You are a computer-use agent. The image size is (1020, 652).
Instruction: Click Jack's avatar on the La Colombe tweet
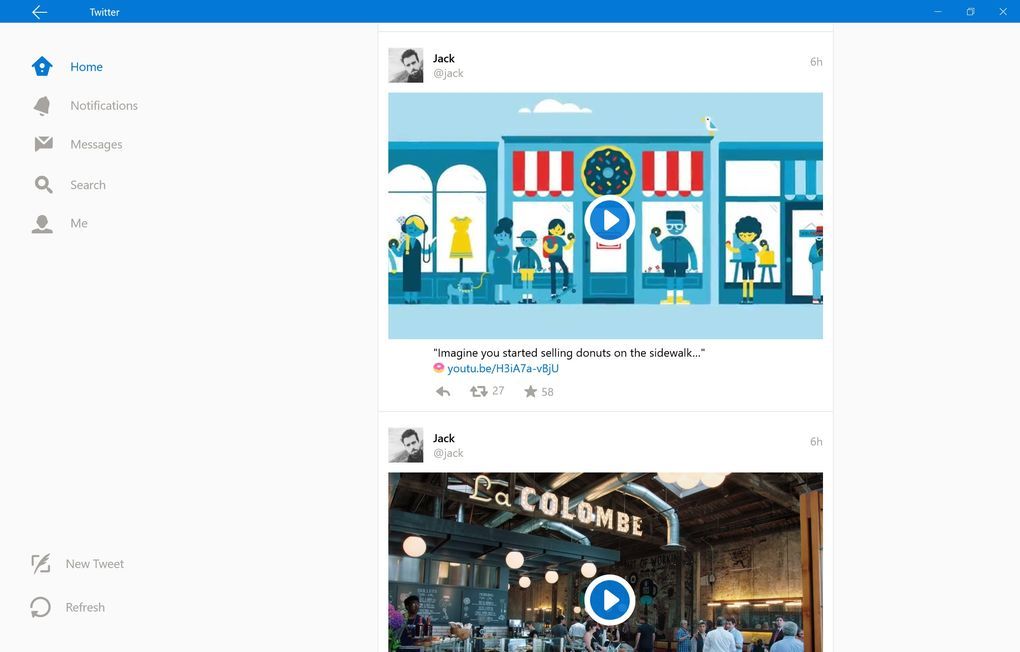407,445
